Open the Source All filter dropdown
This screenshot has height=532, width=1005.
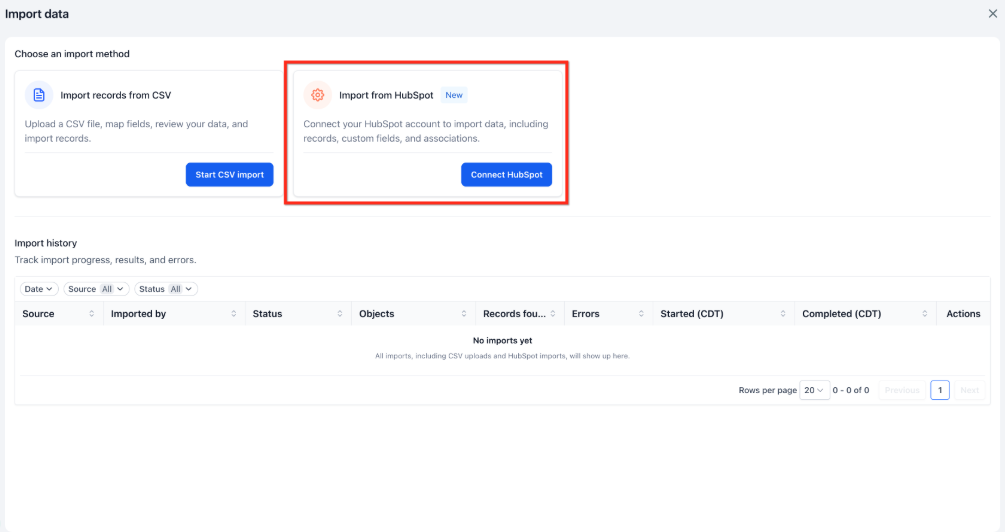pos(96,289)
